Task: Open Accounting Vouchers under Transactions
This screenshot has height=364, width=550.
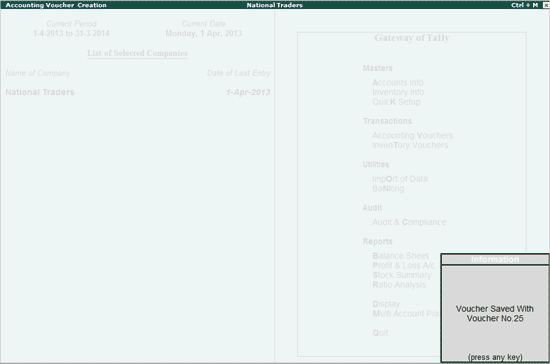Action: click(x=412, y=135)
